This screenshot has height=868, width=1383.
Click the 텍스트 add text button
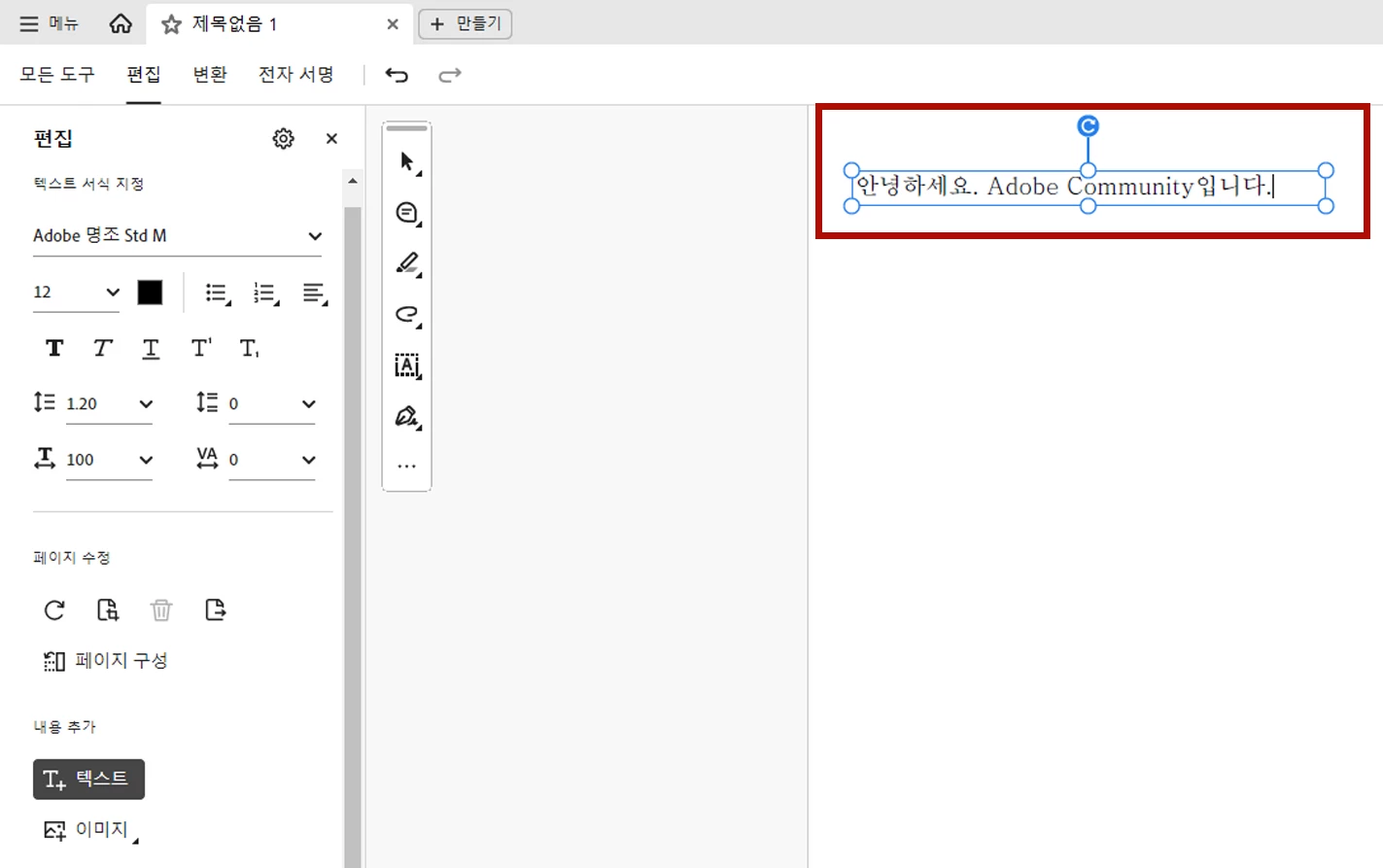[88, 780]
